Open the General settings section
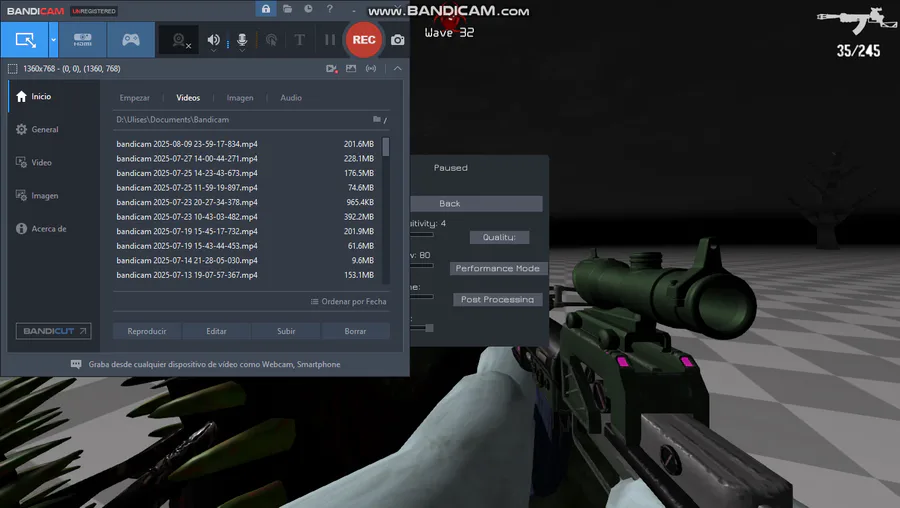The width and height of the screenshot is (900, 508). [x=54, y=130]
